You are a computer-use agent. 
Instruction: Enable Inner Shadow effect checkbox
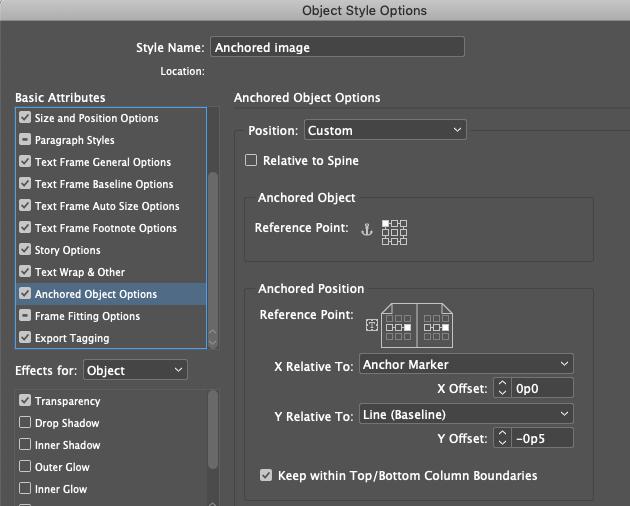[x=25, y=445]
